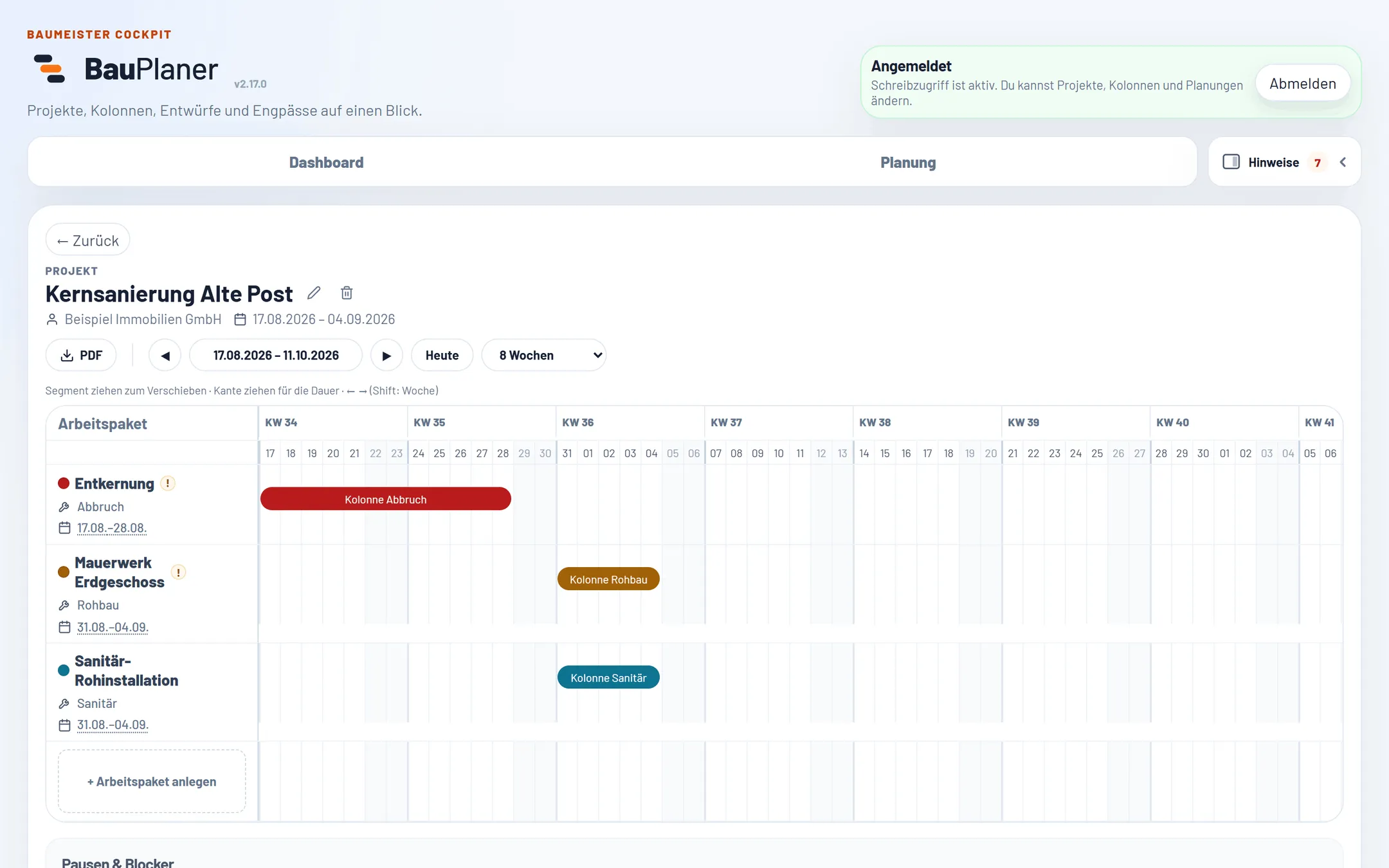Click the BauPlaner logo icon
Viewport: 1389px width, 868px height.
tap(50, 69)
